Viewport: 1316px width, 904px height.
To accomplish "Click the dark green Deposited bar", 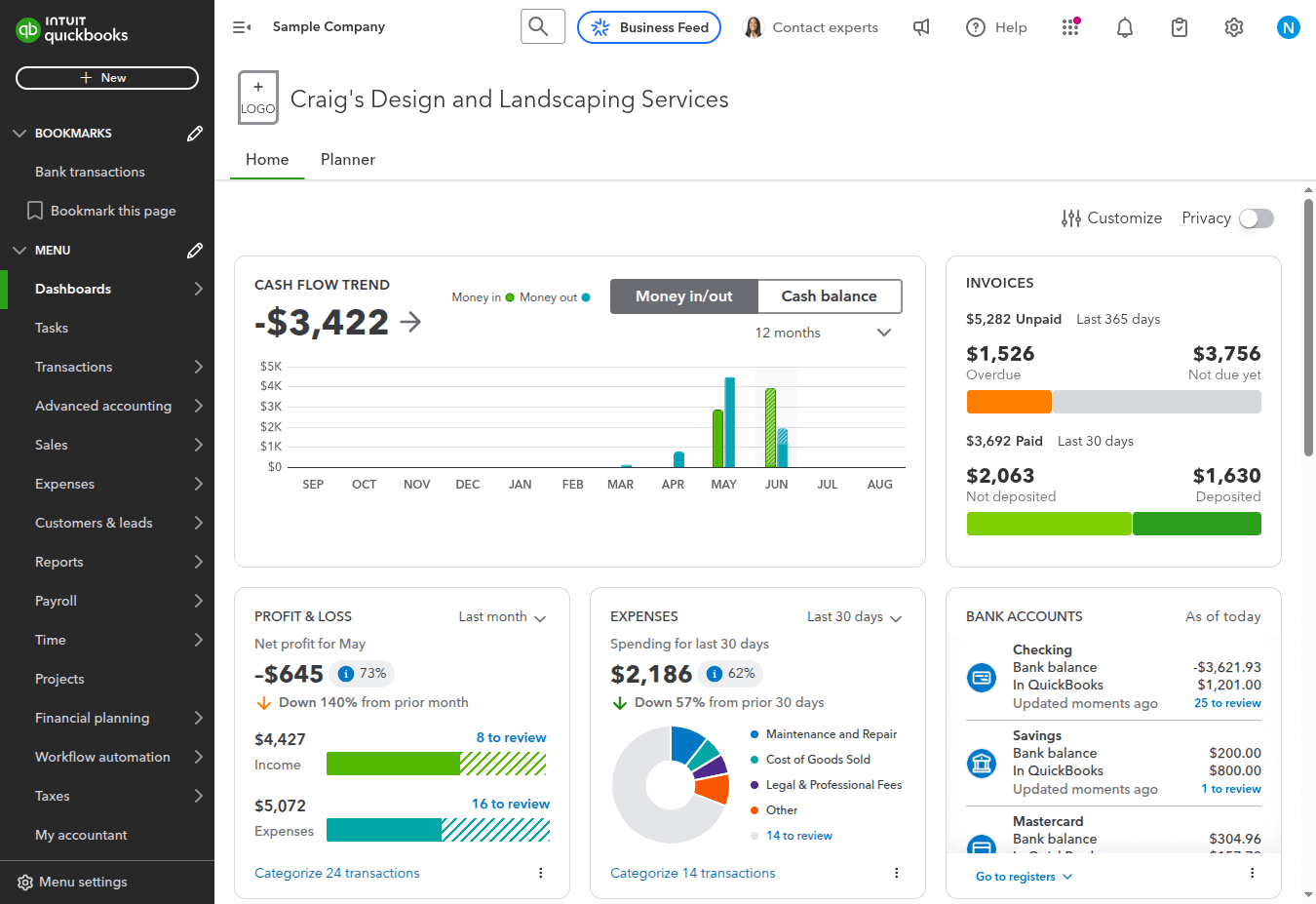I will click(x=1197, y=524).
